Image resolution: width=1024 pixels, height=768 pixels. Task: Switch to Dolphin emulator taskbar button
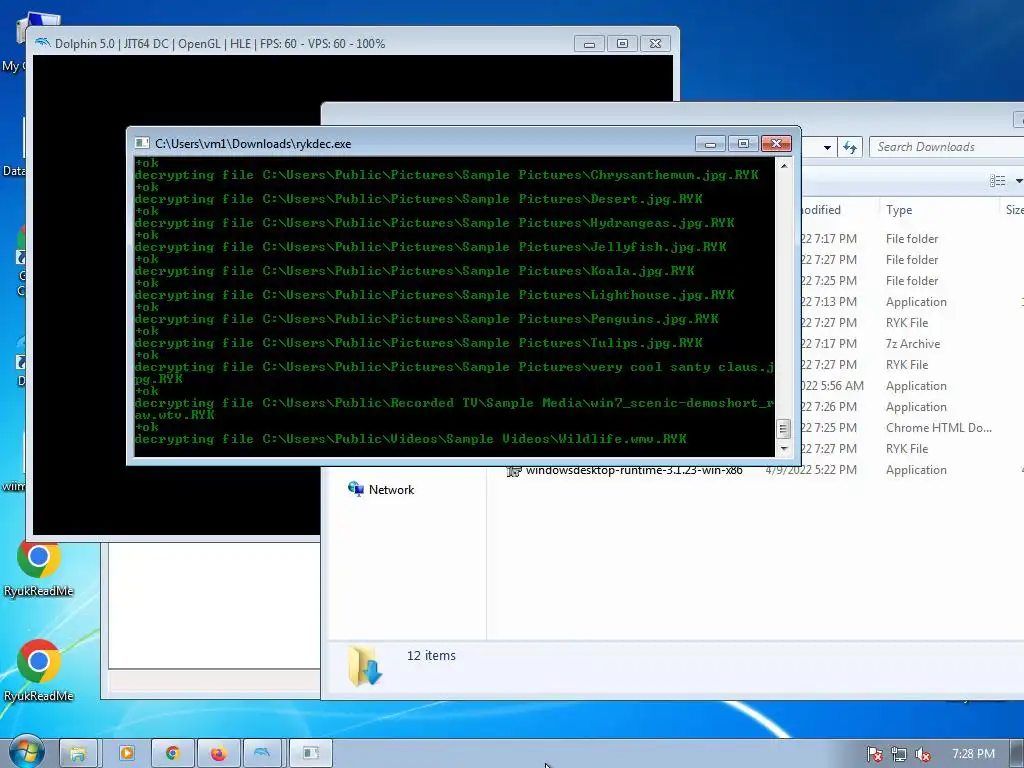click(x=263, y=754)
